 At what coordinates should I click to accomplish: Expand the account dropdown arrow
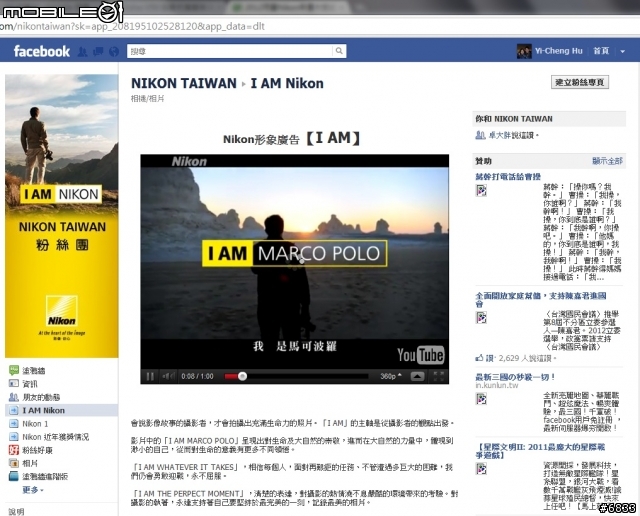[622, 51]
